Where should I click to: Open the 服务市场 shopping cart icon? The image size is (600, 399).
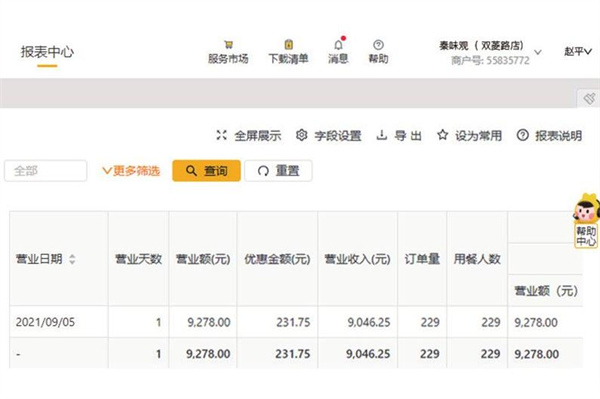228,45
